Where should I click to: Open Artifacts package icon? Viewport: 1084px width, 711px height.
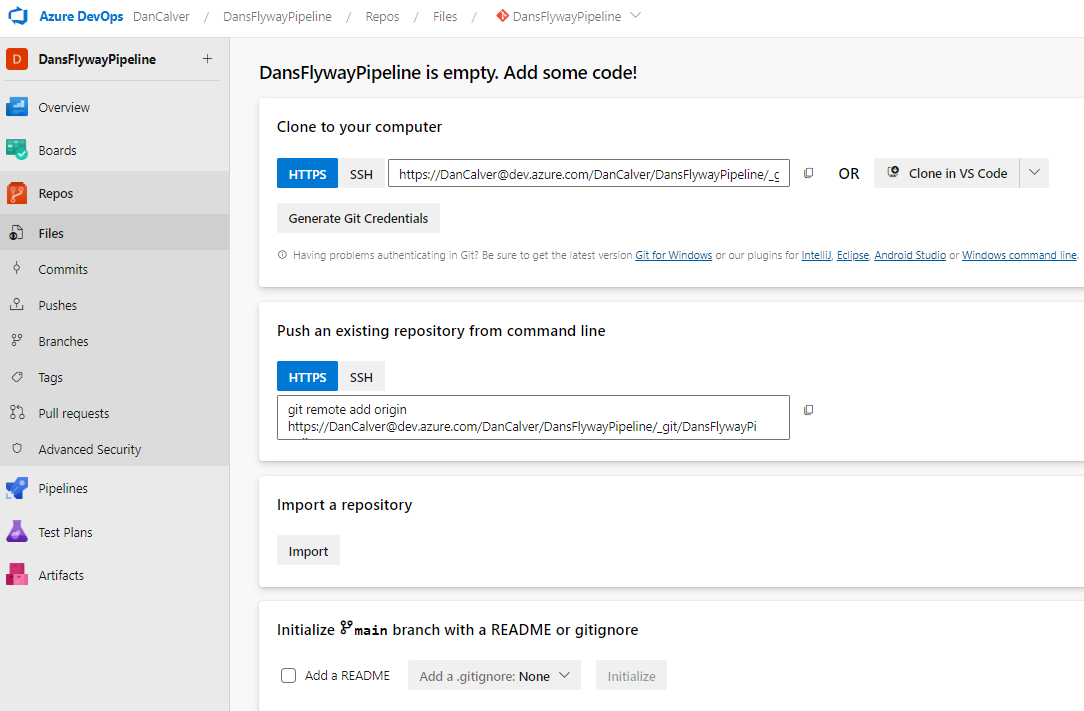[x=17, y=575]
